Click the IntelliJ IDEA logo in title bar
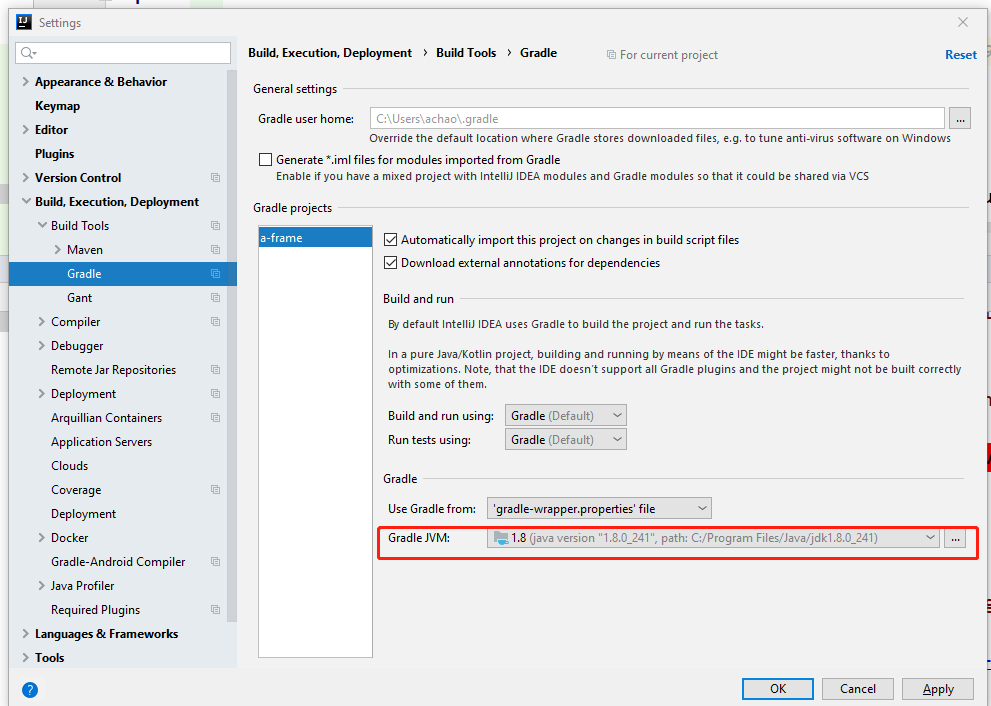The width and height of the screenshot is (991, 706). 24,22
